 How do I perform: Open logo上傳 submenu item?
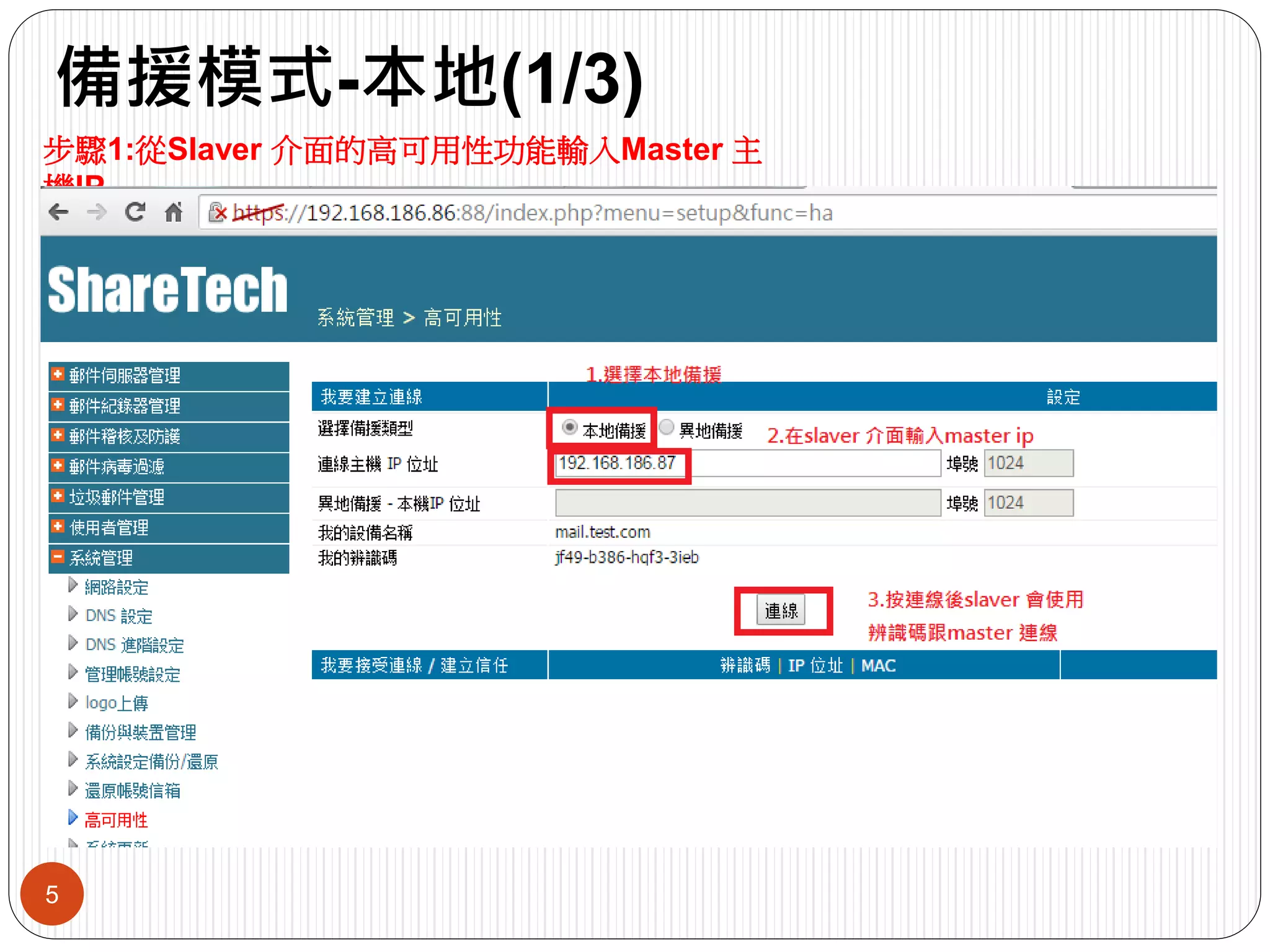tap(117, 703)
